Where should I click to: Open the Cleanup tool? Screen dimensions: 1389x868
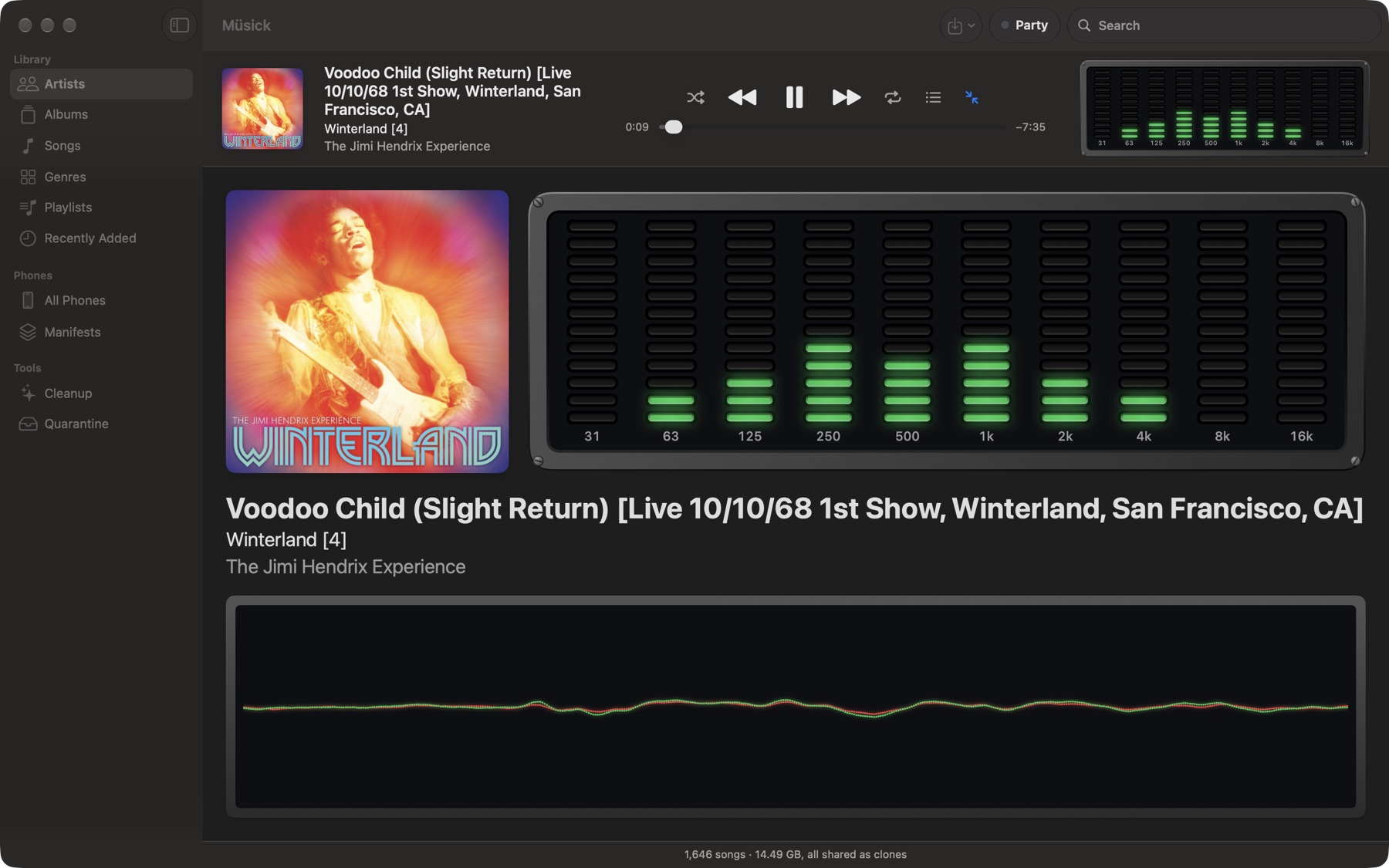101,393
